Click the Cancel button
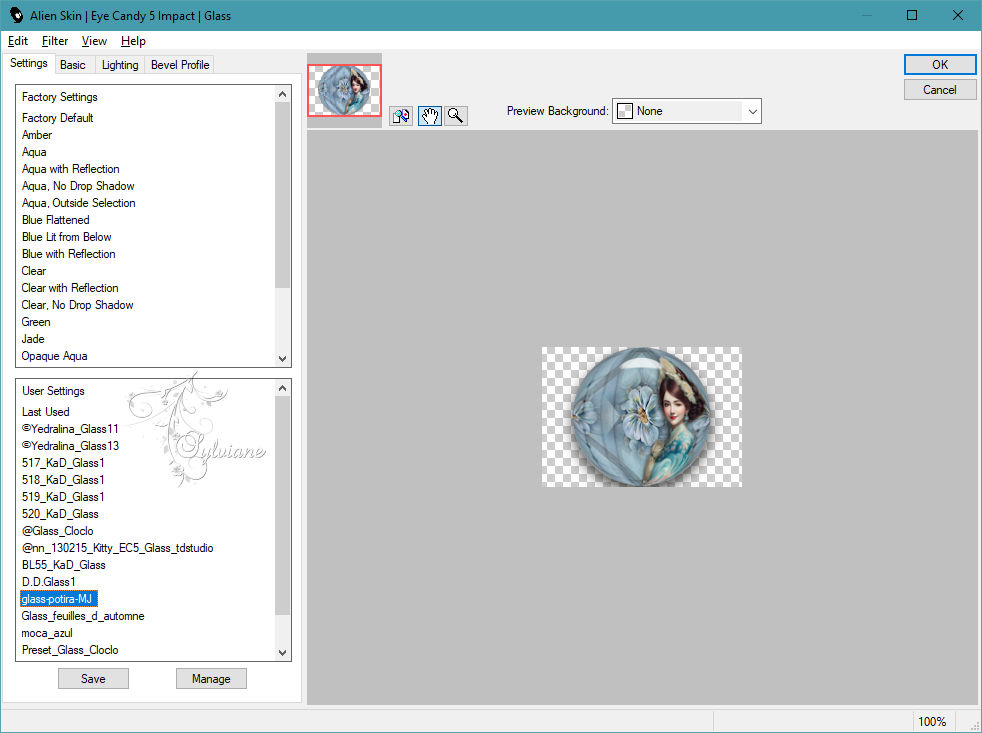The height and width of the screenshot is (733, 982). [939, 90]
